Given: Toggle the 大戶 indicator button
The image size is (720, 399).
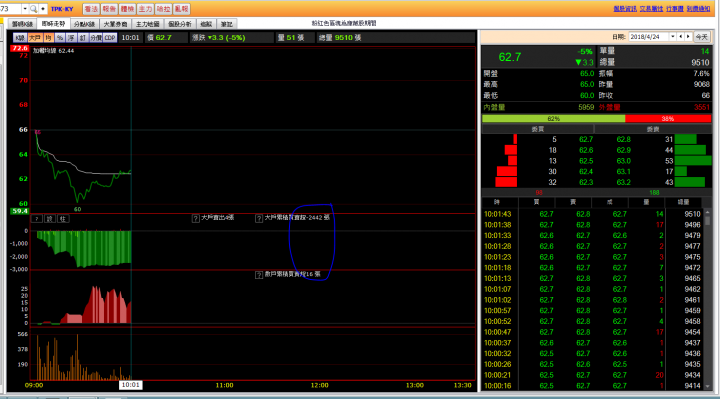Looking at the screenshot, I should [x=35, y=38].
